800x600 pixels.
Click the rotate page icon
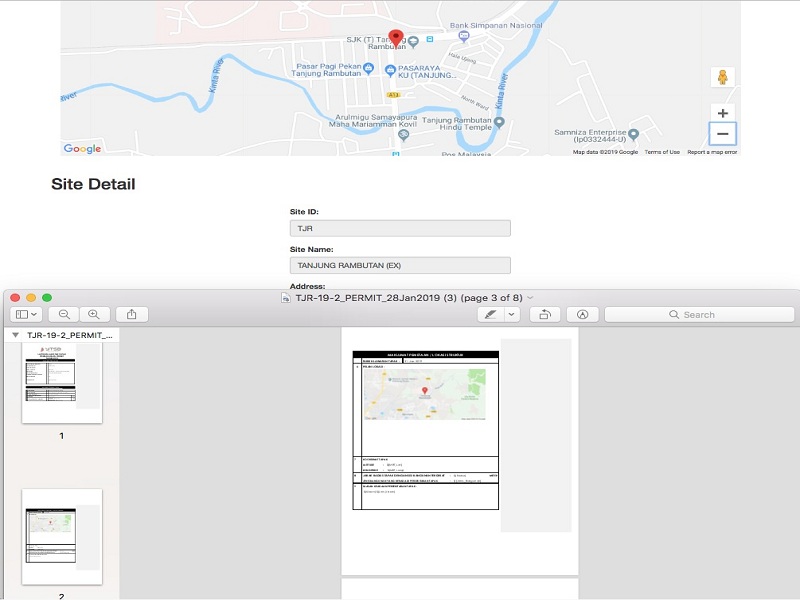545,314
